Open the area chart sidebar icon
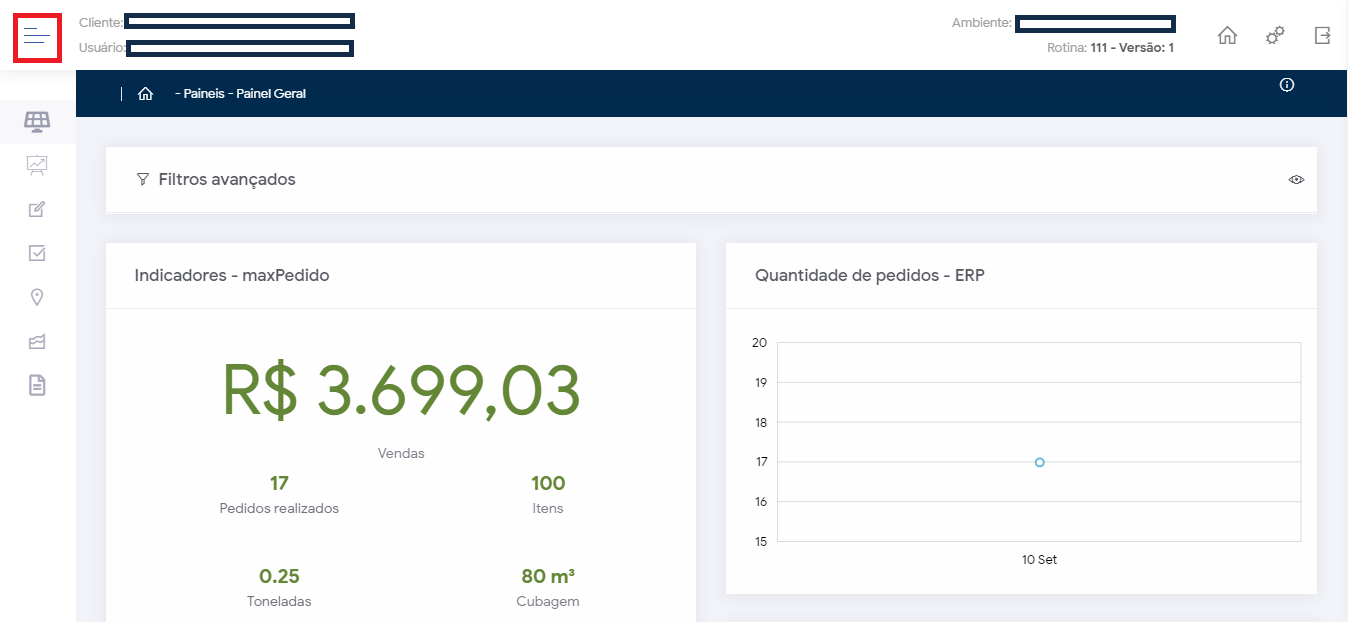The width and height of the screenshot is (1348, 622). (37, 342)
